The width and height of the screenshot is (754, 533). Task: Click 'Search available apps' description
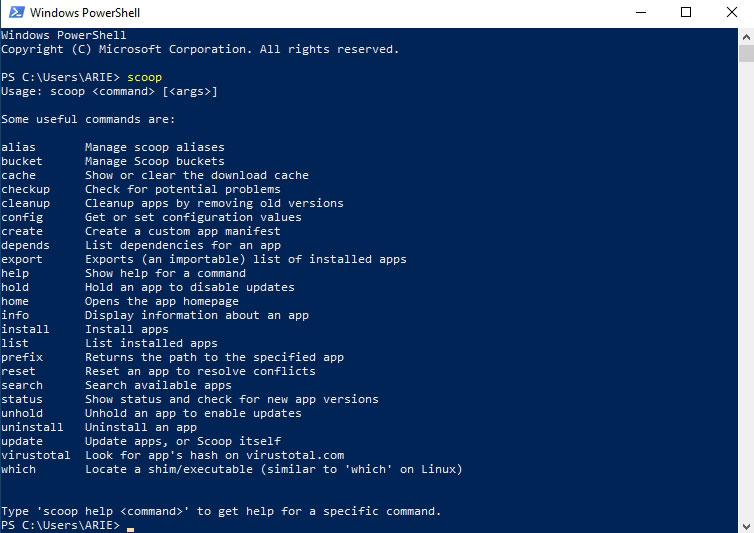pos(158,385)
